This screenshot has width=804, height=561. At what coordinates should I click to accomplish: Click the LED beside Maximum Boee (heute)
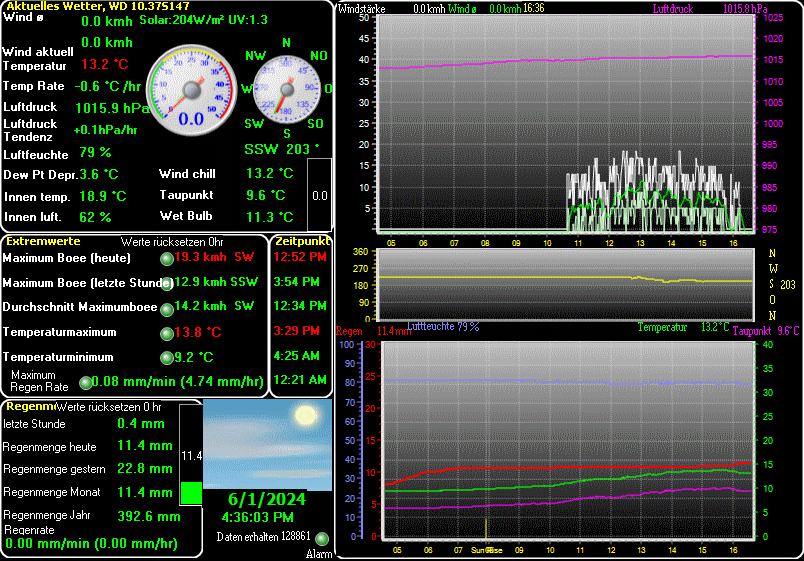pyautogui.click(x=166, y=258)
